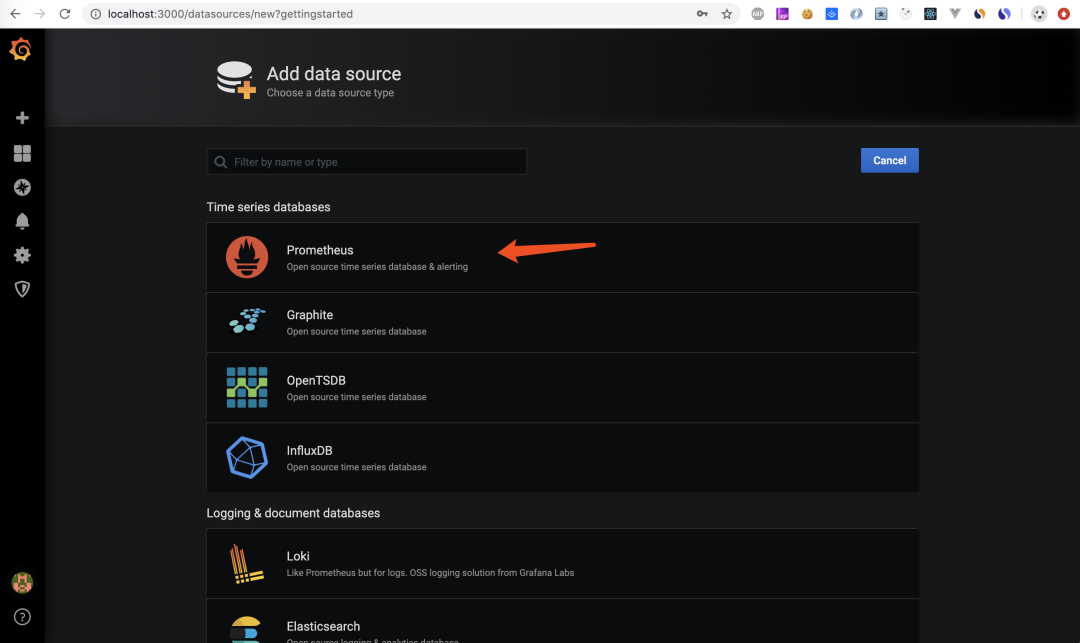Click the Cancel button
Image resolution: width=1080 pixels, height=643 pixels.
point(889,160)
